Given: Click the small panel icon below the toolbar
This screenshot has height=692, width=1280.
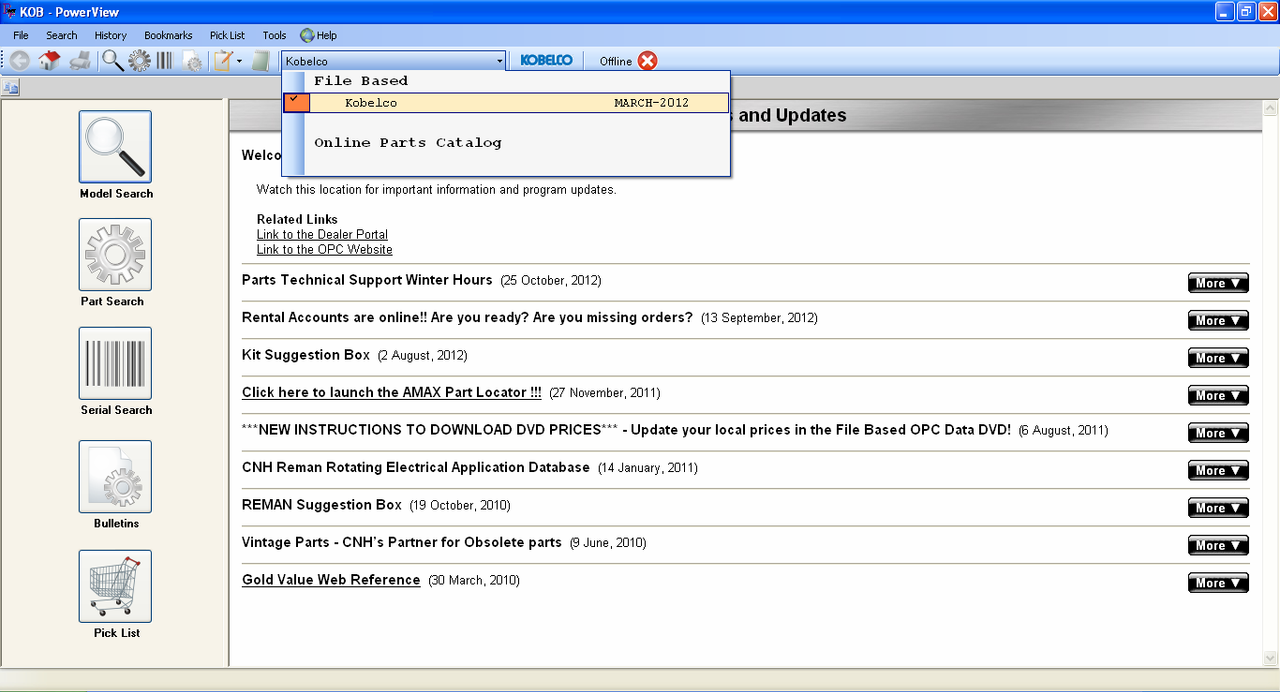Looking at the screenshot, I should click(11, 88).
